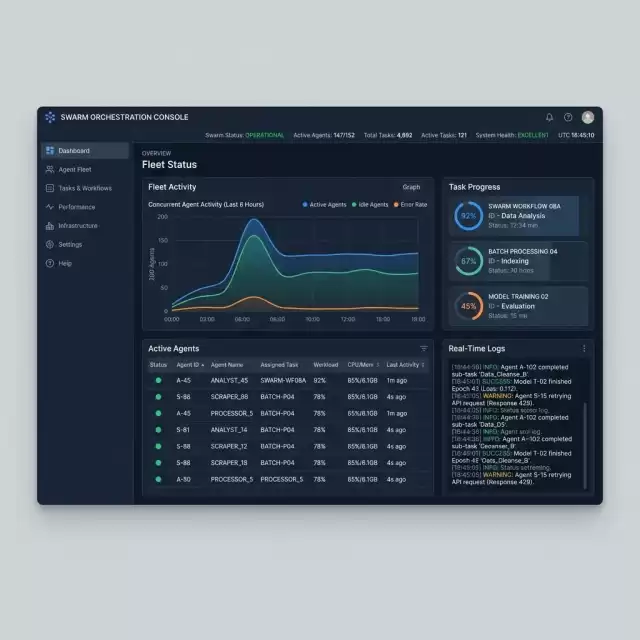Click the Active Tasks 121 counter
640x640 pixels.
click(x=444, y=135)
